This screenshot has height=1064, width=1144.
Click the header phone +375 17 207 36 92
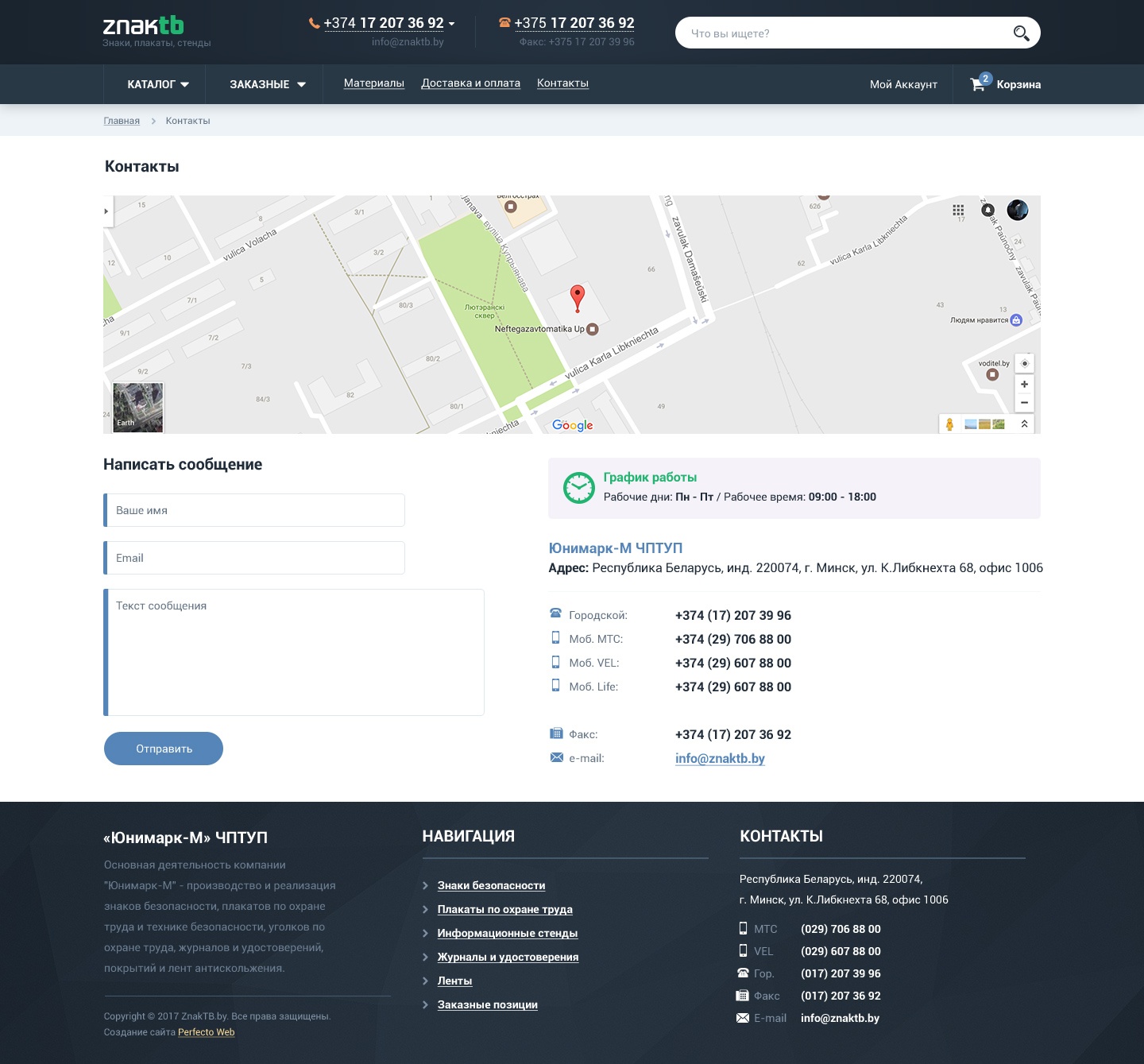[574, 23]
